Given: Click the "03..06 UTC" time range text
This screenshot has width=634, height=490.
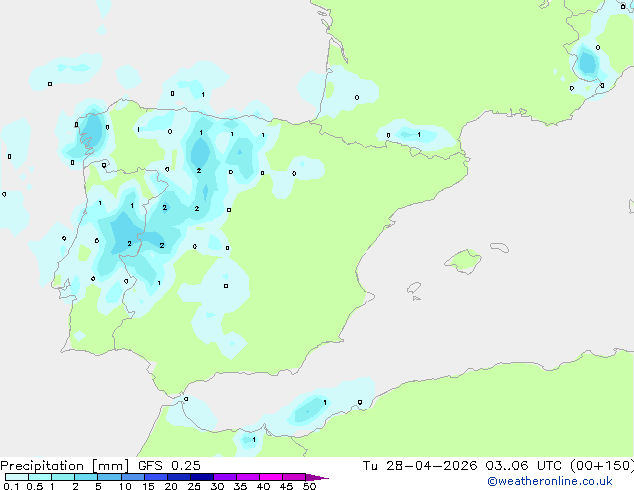Looking at the screenshot, I should [524, 466].
